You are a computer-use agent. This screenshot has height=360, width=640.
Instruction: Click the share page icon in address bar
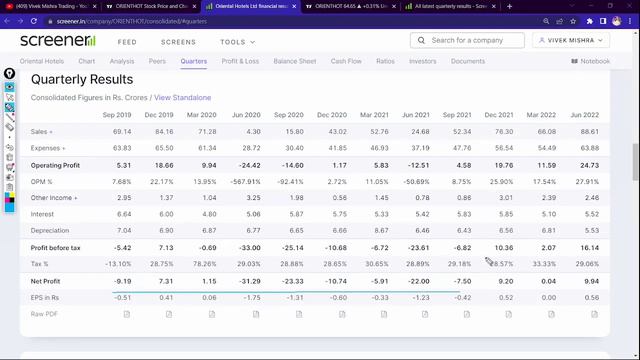[x=560, y=21]
